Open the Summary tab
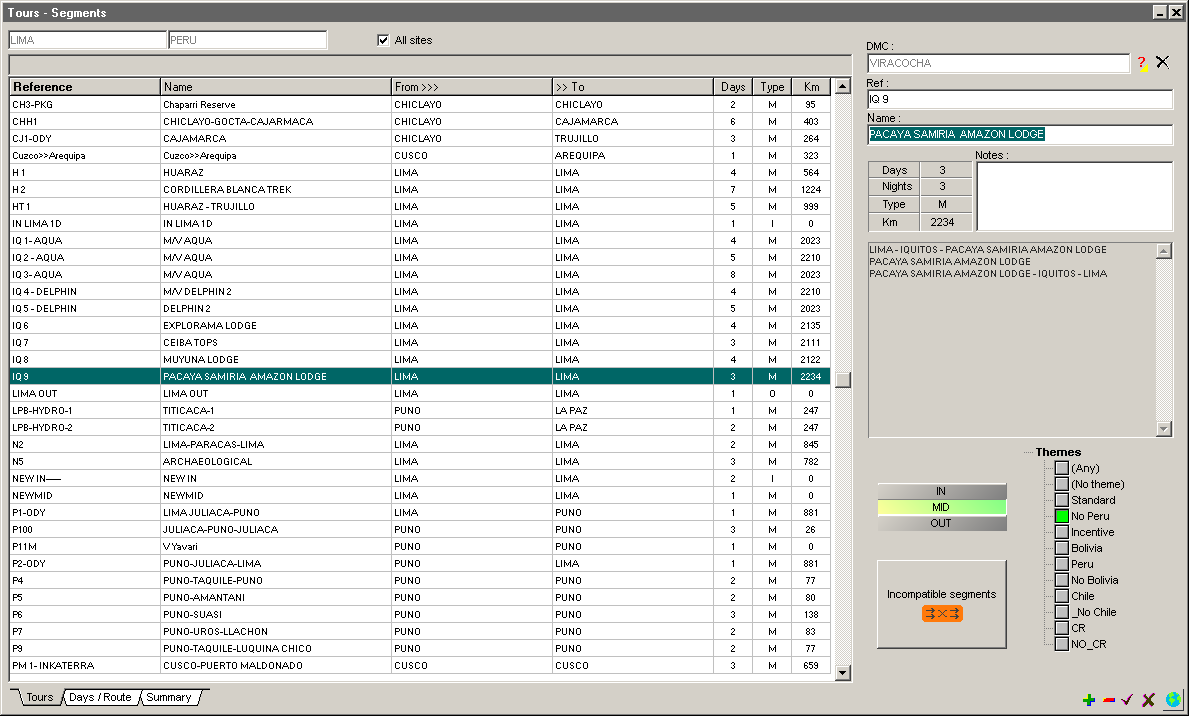Screen dimensions: 1189x716 168,697
